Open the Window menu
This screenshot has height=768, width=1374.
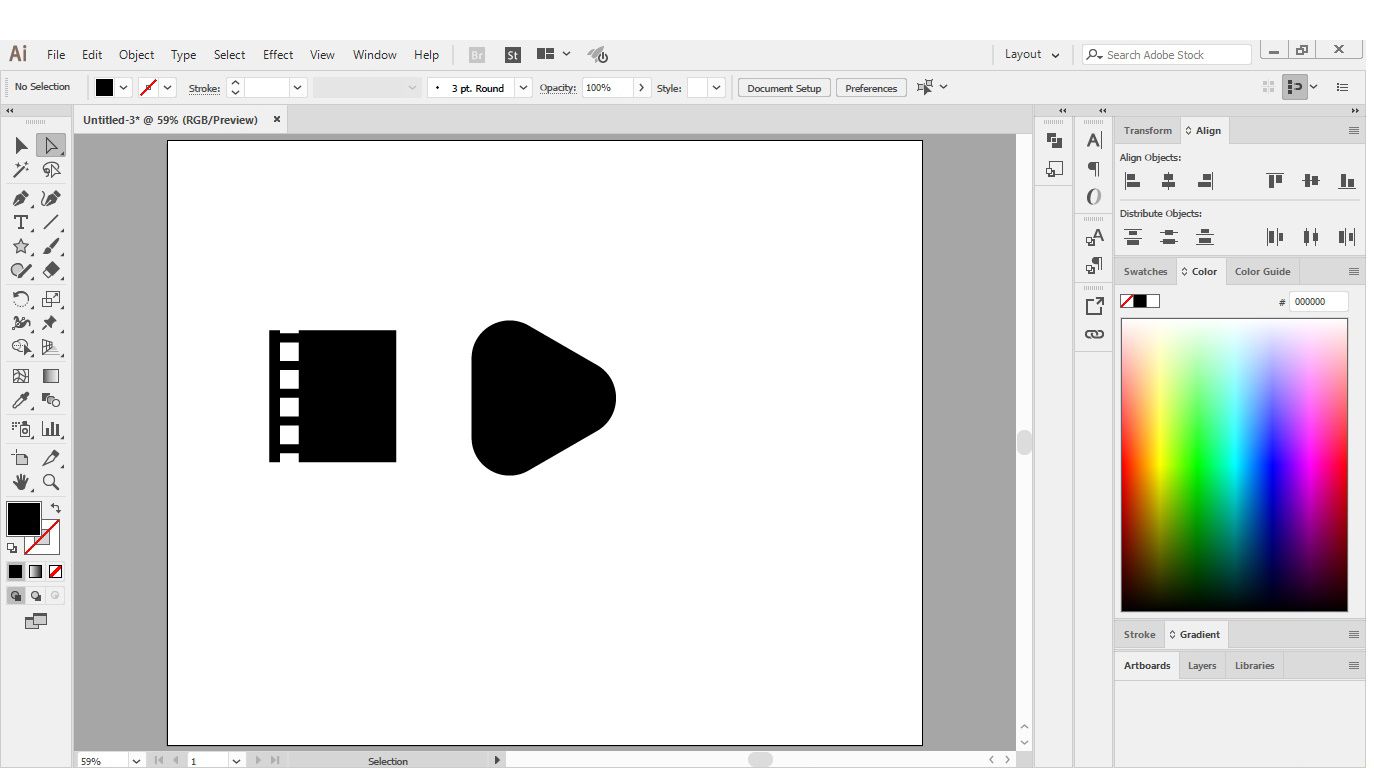click(x=375, y=55)
